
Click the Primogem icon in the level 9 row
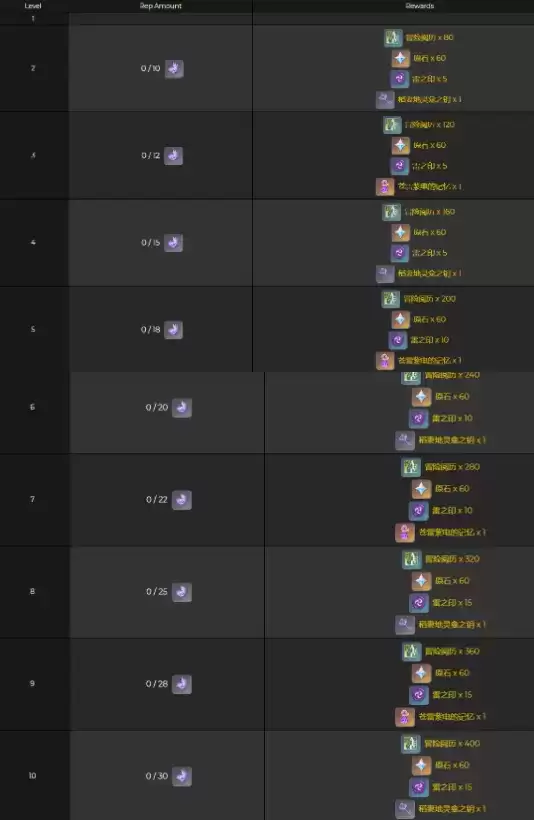click(421, 673)
